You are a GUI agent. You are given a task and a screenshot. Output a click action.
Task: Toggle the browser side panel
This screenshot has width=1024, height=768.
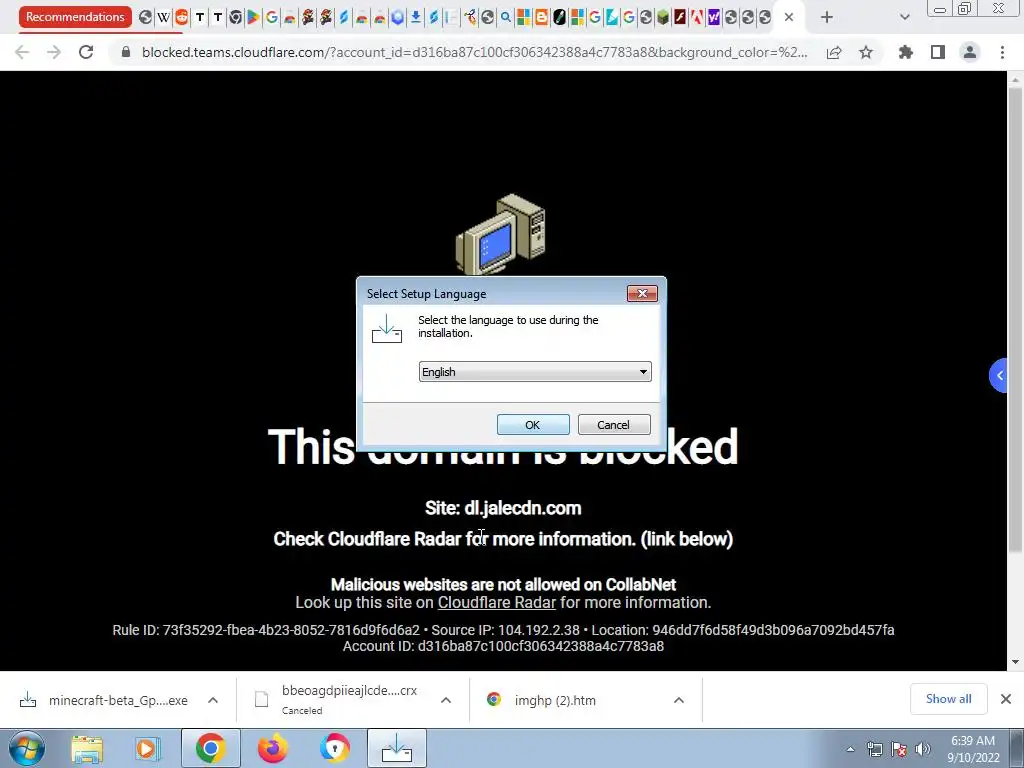pyautogui.click(x=938, y=52)
